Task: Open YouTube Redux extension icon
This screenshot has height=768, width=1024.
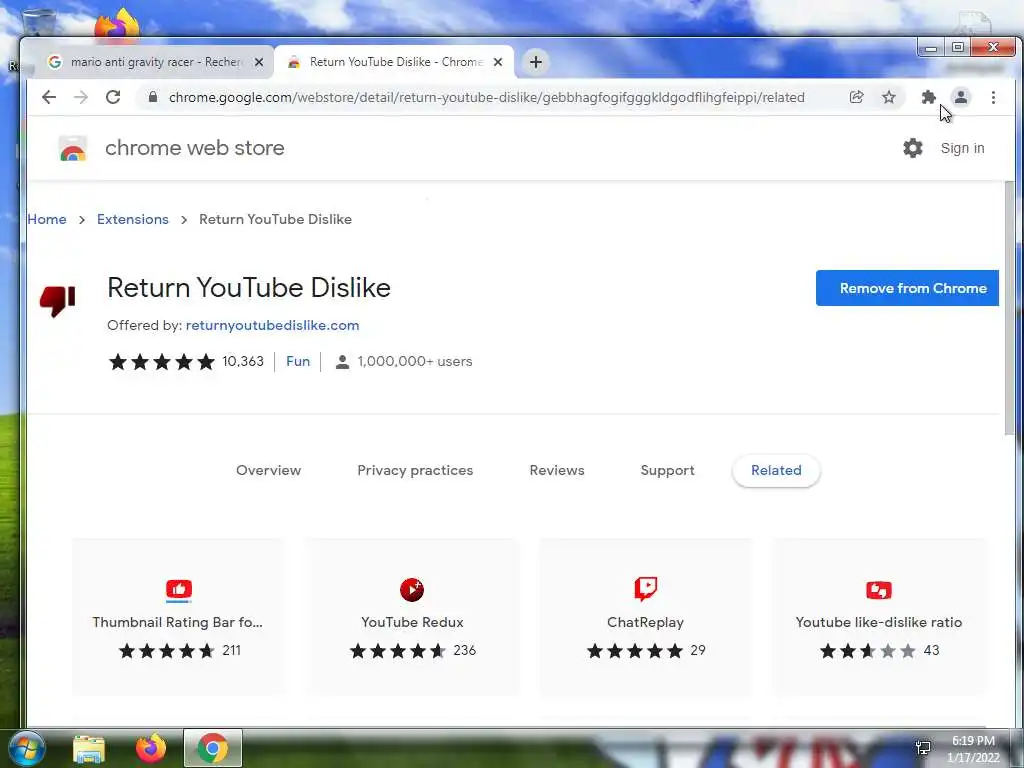Action: click(x=412, y=590)
